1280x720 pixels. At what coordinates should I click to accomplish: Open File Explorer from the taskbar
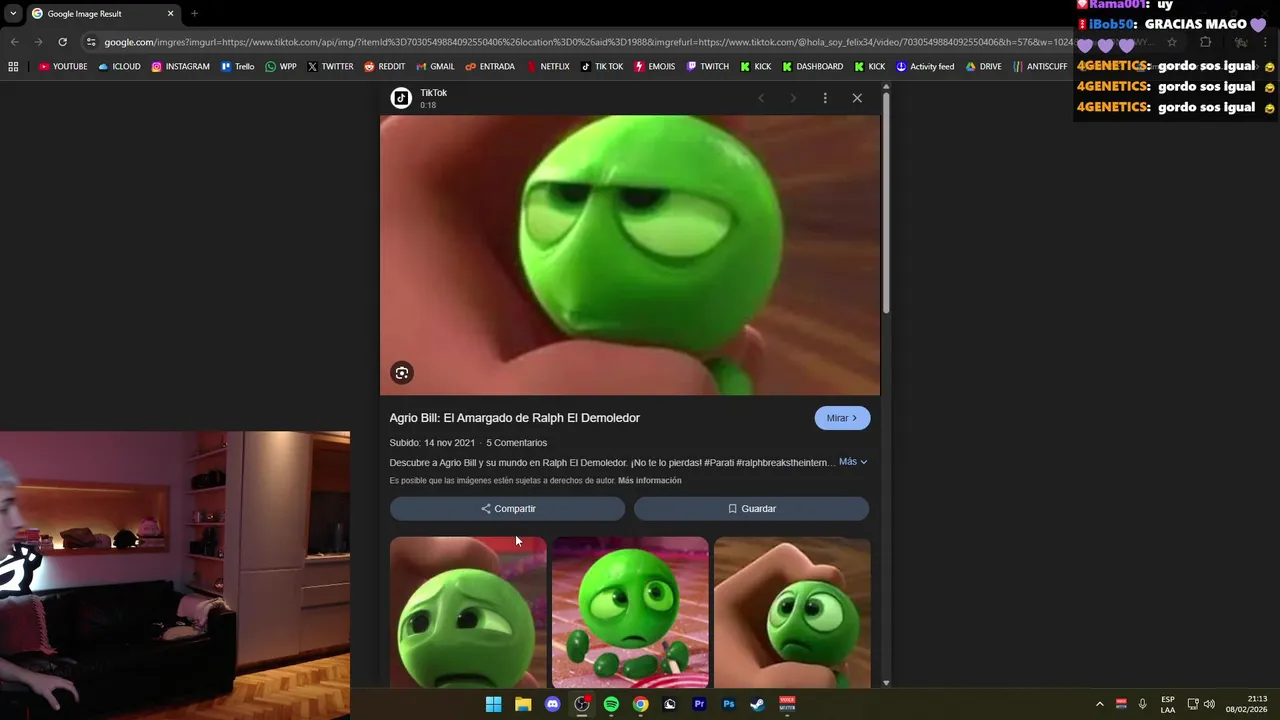point(523,704)
